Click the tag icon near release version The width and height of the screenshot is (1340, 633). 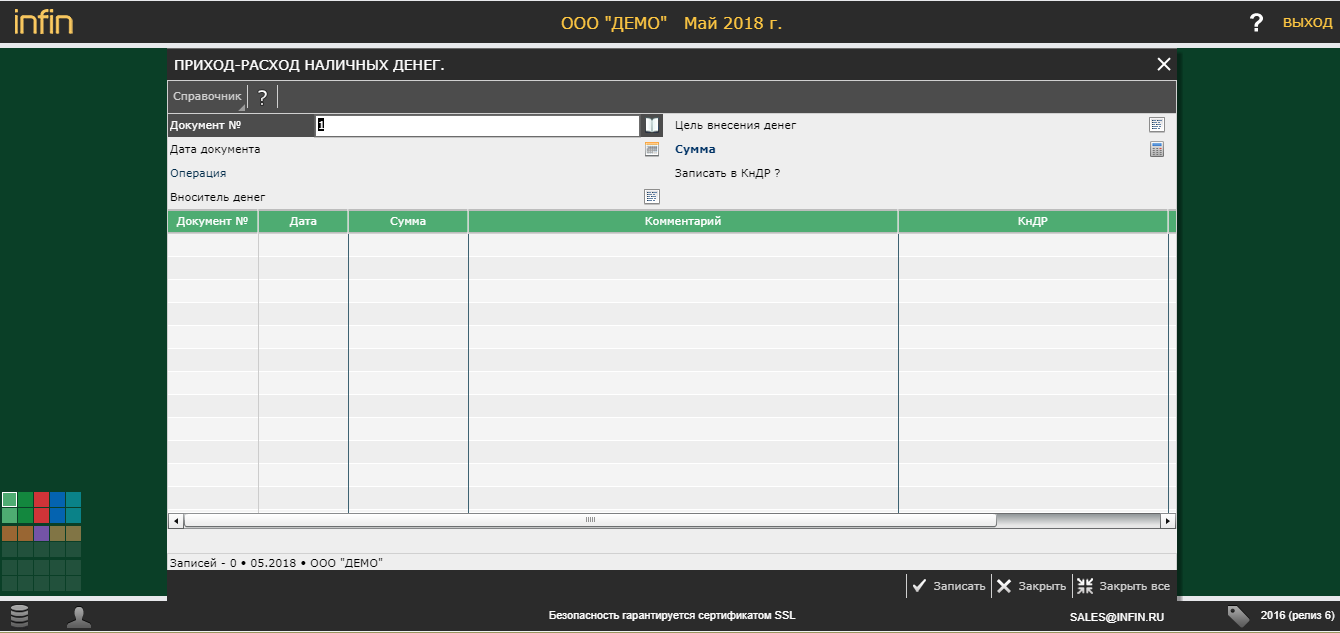[x=1238, y=616]
